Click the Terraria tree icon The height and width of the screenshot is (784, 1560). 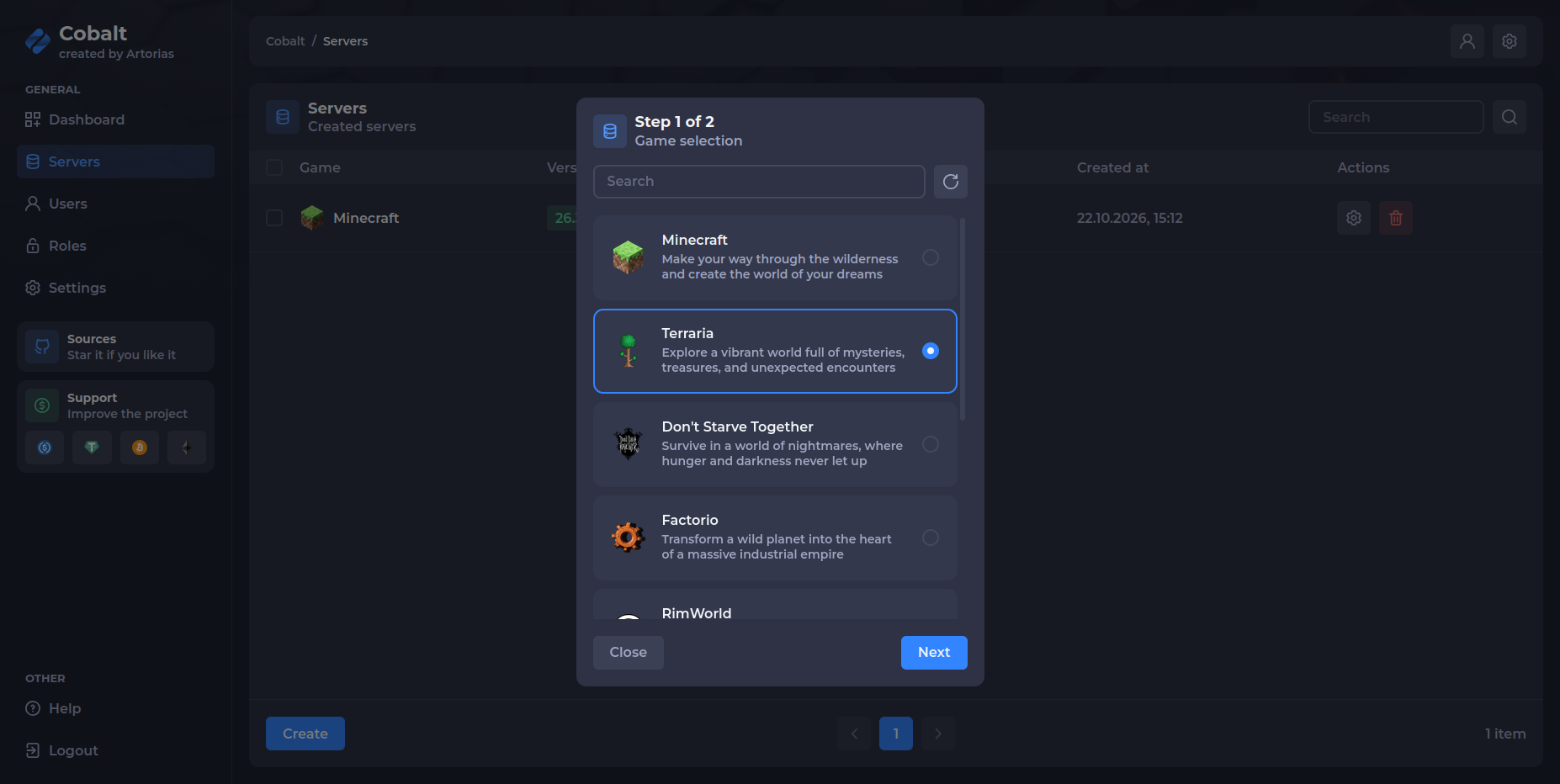[x=628, y=351]
